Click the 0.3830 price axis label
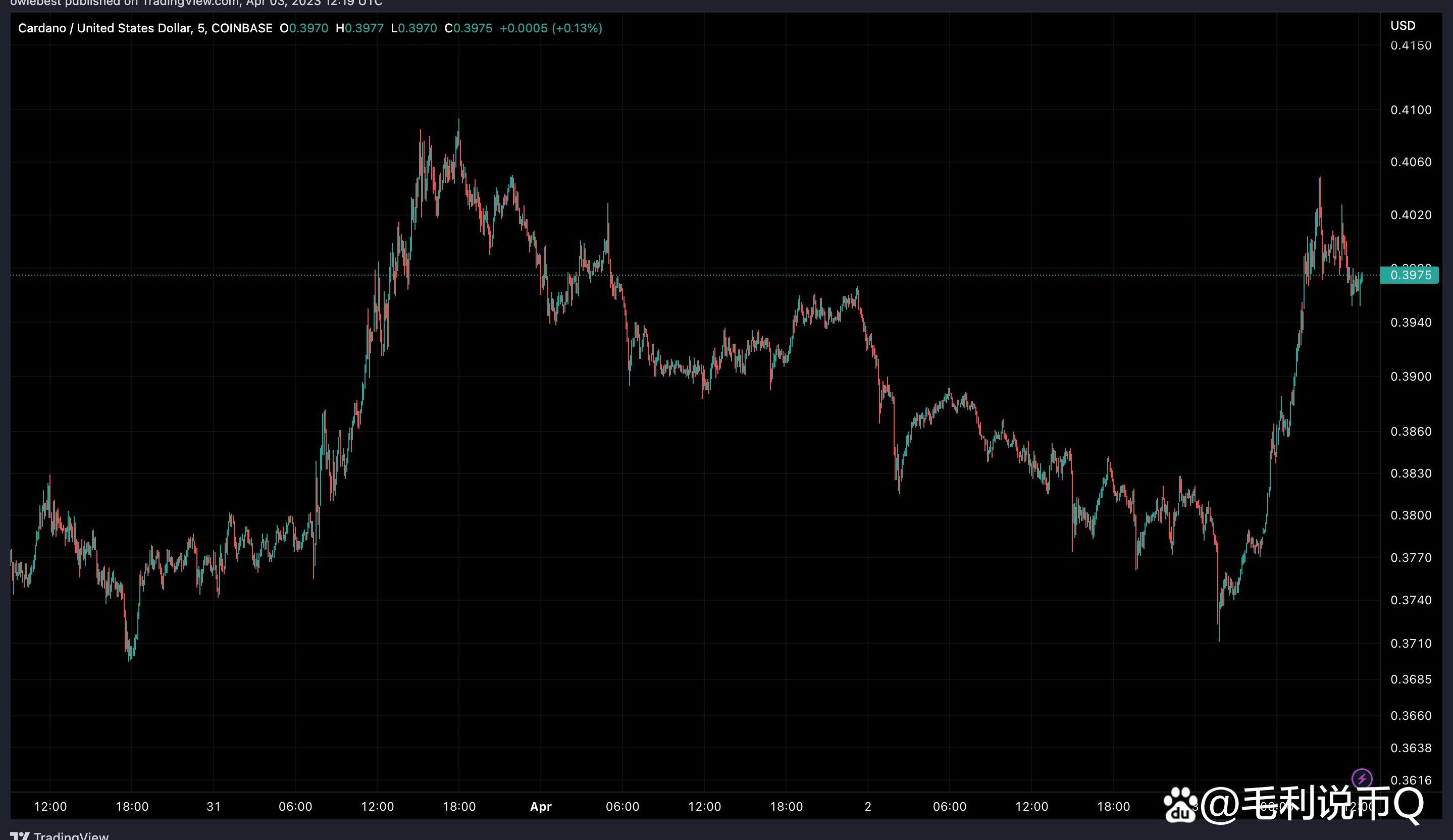The height and width of the screenshot is (840, 1453). point(1411,474)
